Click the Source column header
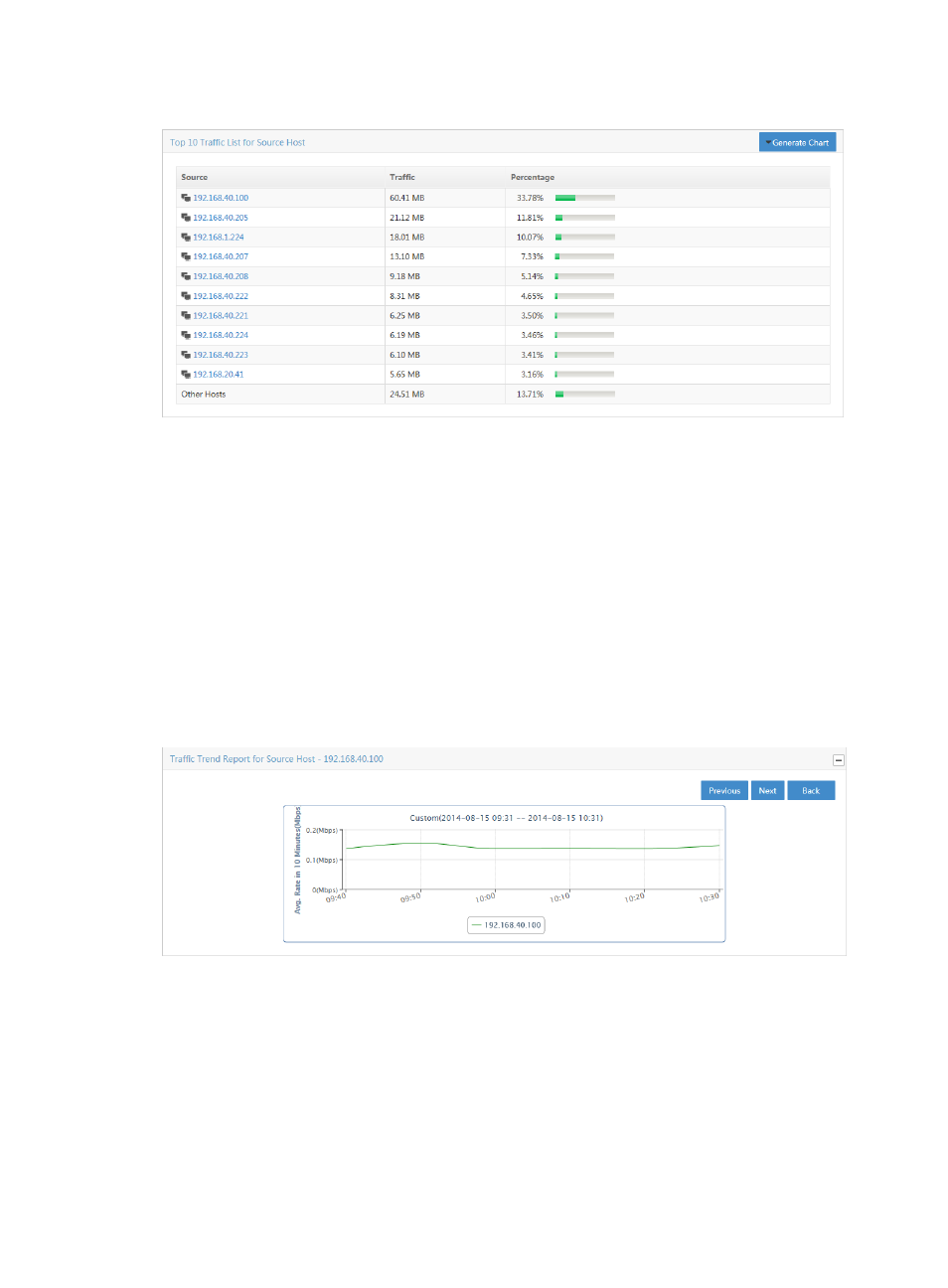The image size is (948, 1288). click(x=195, y=177)
